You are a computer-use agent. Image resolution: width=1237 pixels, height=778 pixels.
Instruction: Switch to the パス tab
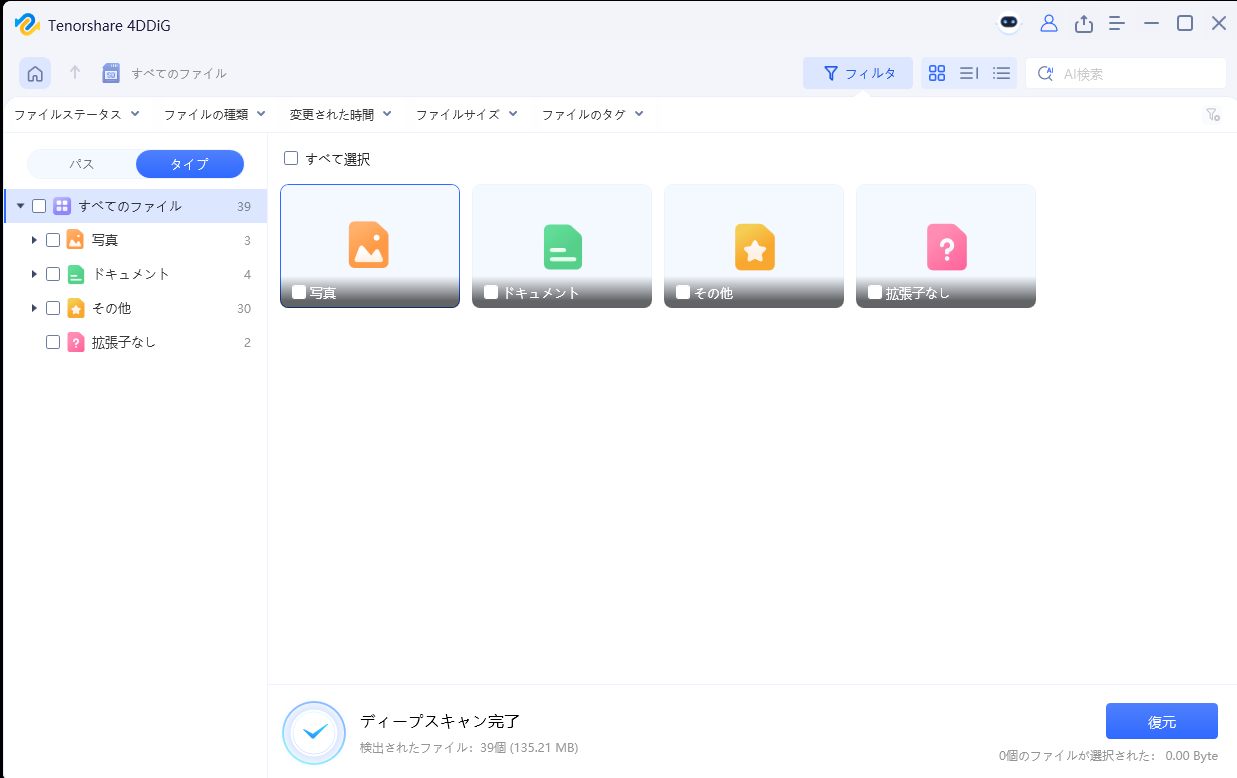(82, 164)
